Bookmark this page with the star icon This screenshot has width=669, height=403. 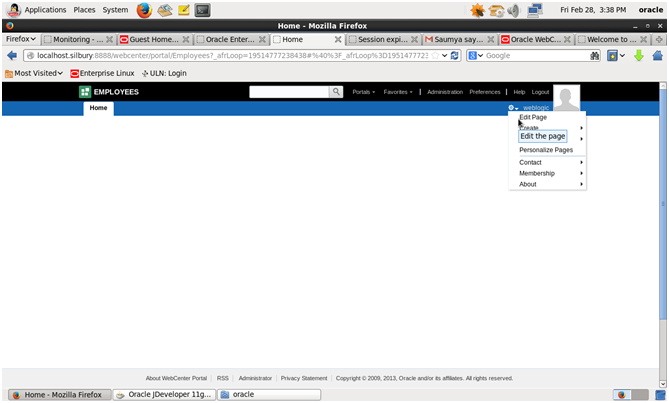click(435, 55)
